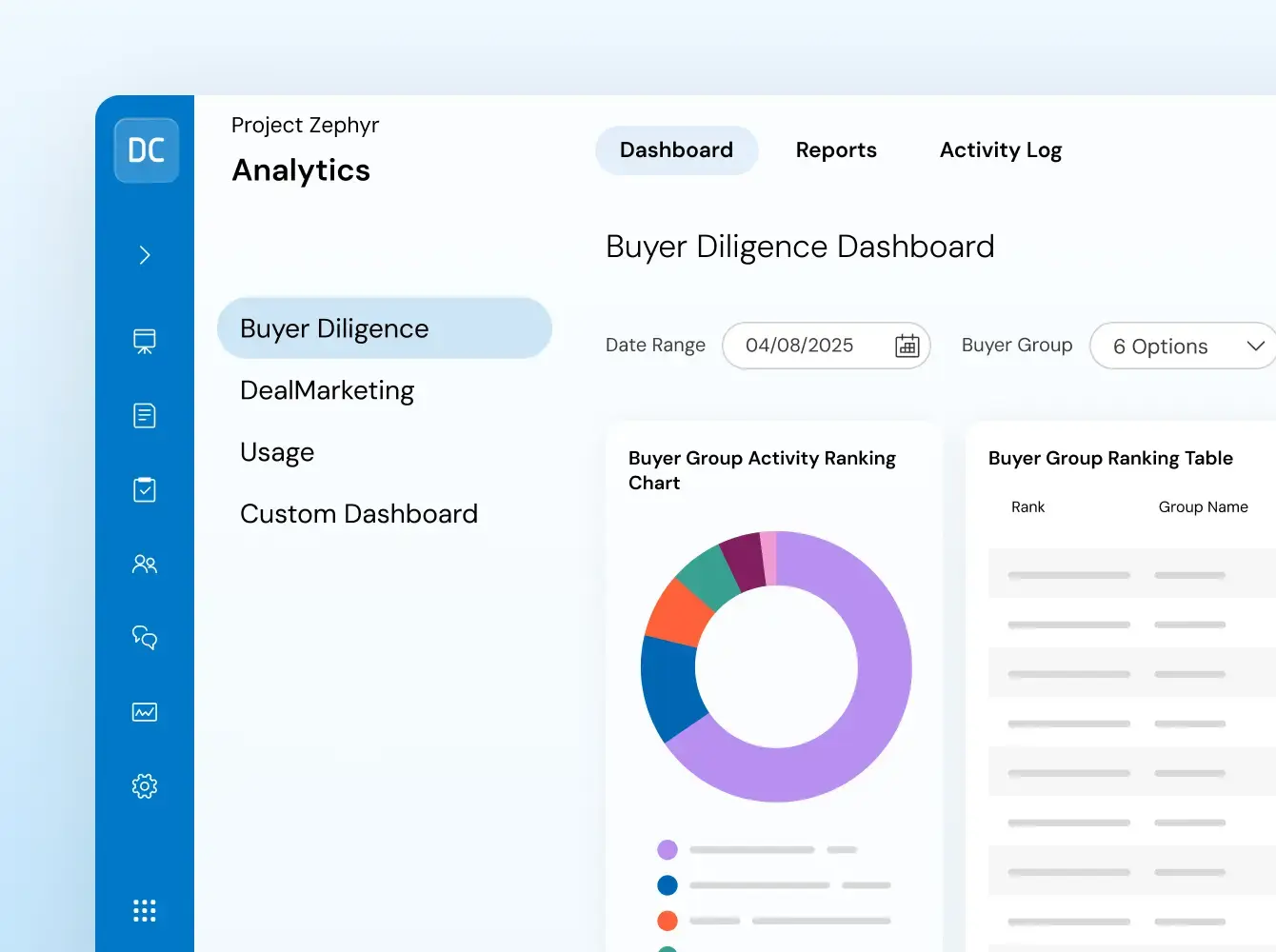
Task: Navigate to Custom Dashboard
Action: (359, 513)
